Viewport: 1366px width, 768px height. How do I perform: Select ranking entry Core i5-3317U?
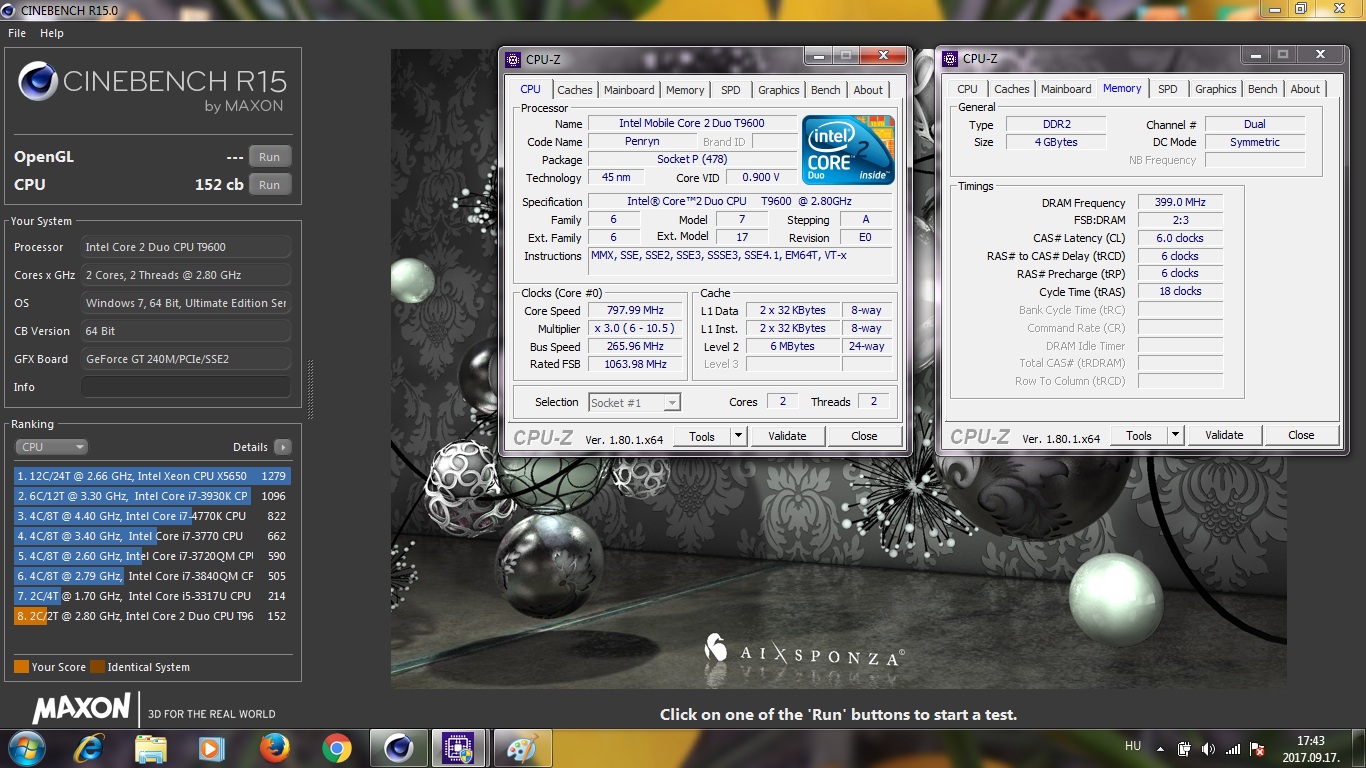coord(152,596)
